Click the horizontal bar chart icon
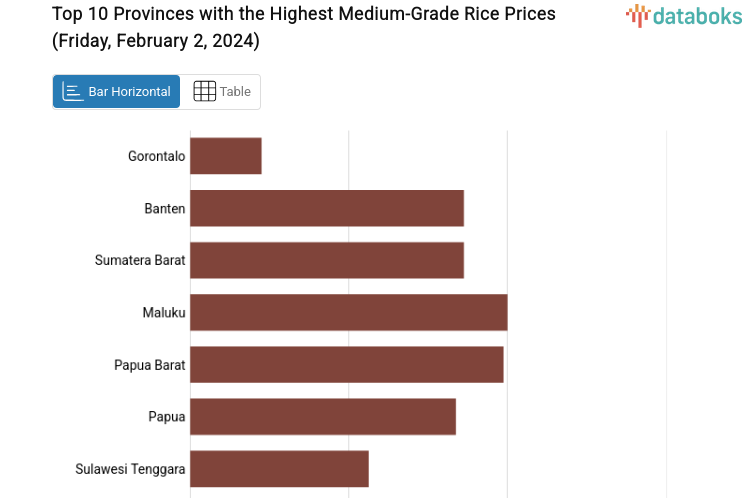Screen dimensions: 753x498 click(x=73, y=91)
